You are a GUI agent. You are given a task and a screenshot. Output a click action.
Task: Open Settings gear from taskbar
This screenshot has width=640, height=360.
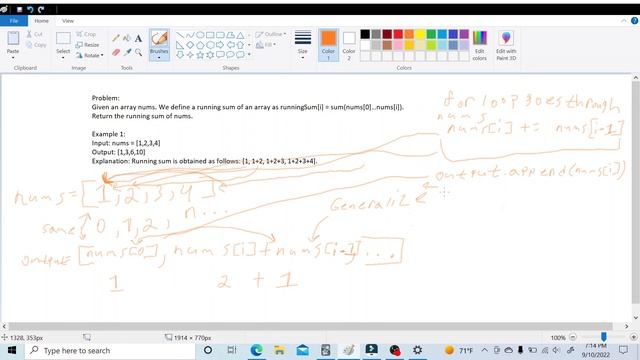[x=417, y=350]
